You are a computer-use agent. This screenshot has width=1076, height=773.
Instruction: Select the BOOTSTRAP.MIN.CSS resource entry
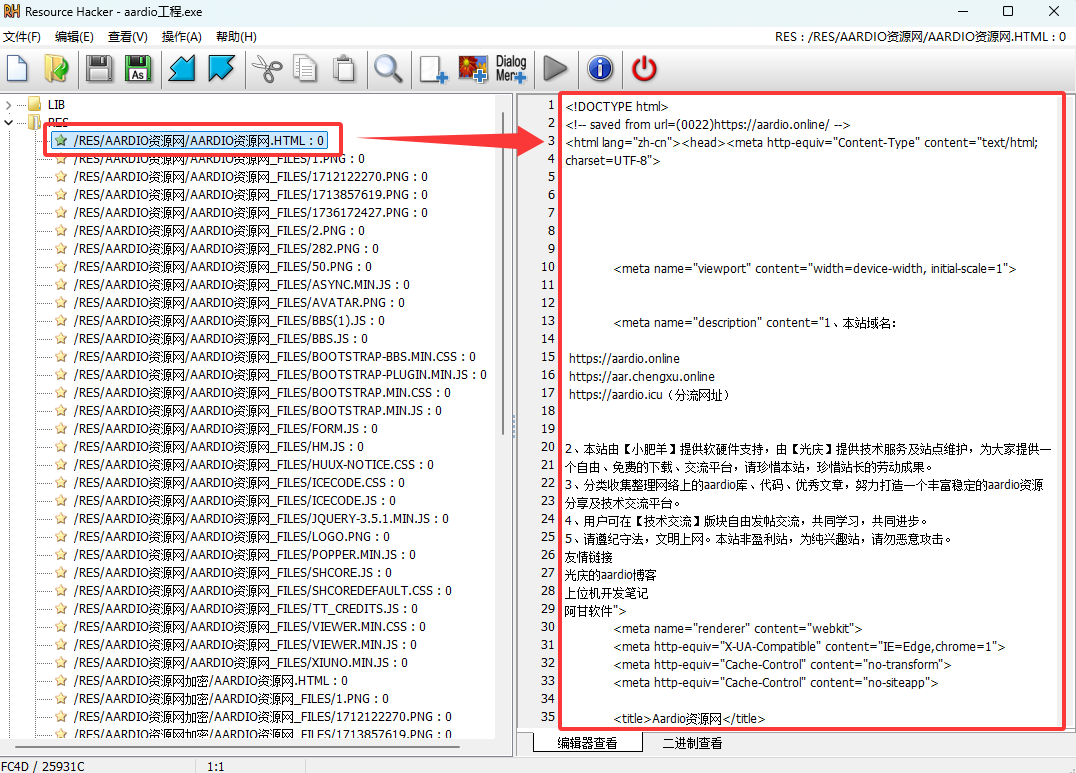pos(262,393)
